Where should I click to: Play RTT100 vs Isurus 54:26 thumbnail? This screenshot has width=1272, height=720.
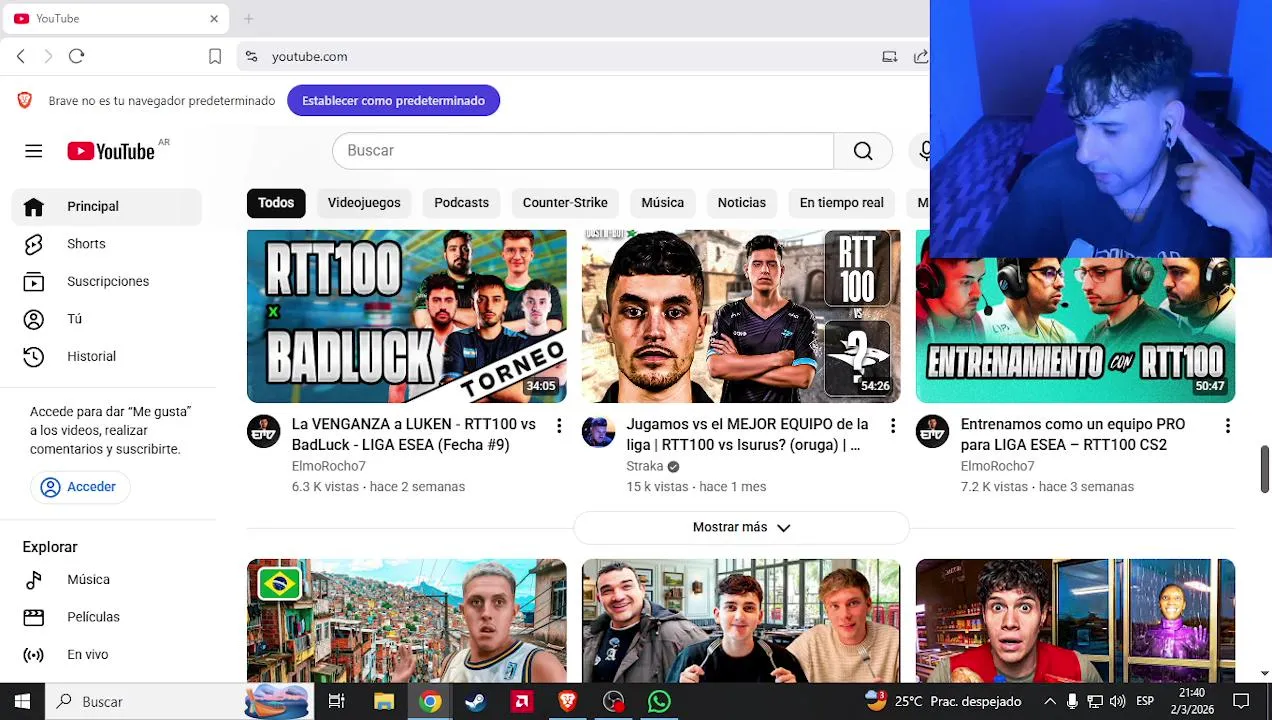(x=741, y=316)
